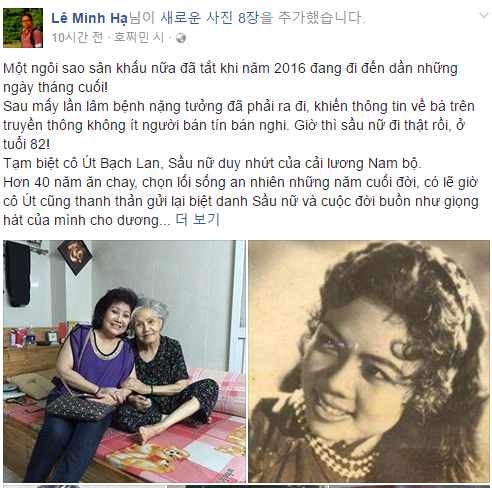Visit the Lê Minh Hạ profile name link
Viewport: 492px width, 488px height.
tap(89, 18)
